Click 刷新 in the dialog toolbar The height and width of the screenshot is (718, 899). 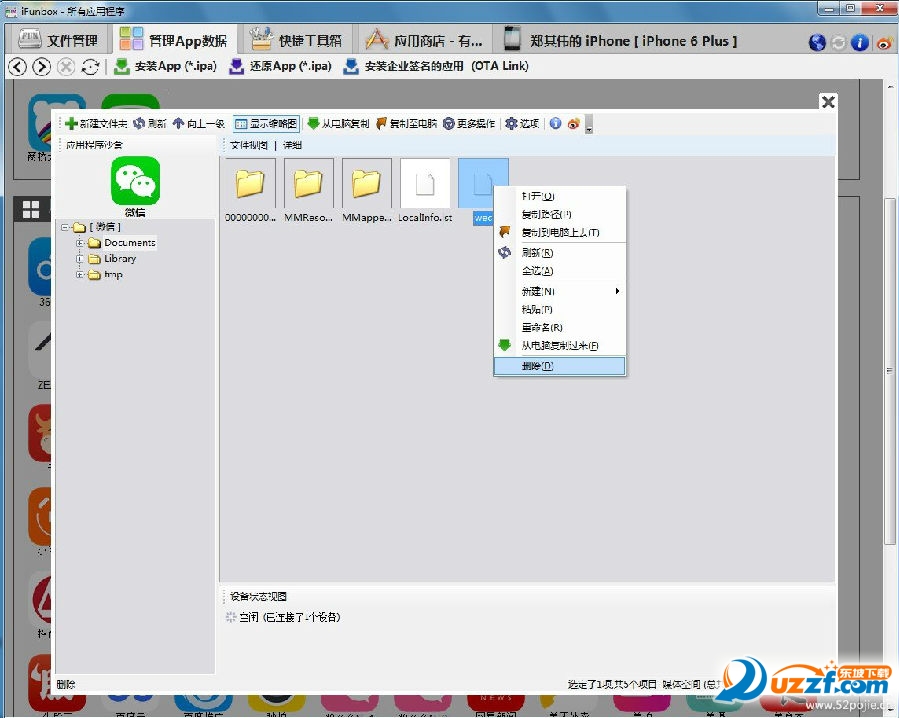tap(150, 123)
